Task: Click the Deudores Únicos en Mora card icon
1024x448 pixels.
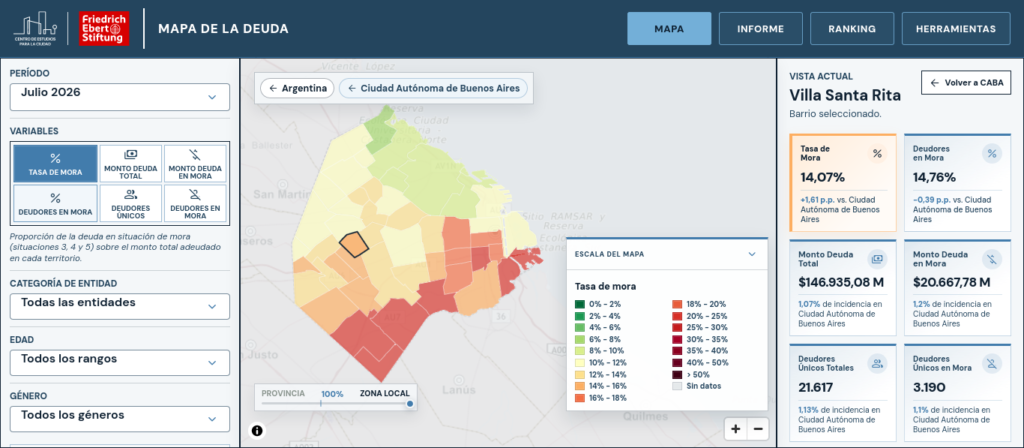Action: click(992, 364)
